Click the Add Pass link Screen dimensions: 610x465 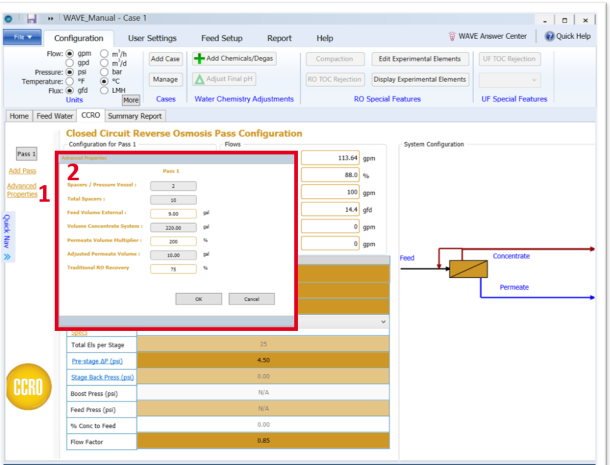pyautogui.click(x=22, y=171)
